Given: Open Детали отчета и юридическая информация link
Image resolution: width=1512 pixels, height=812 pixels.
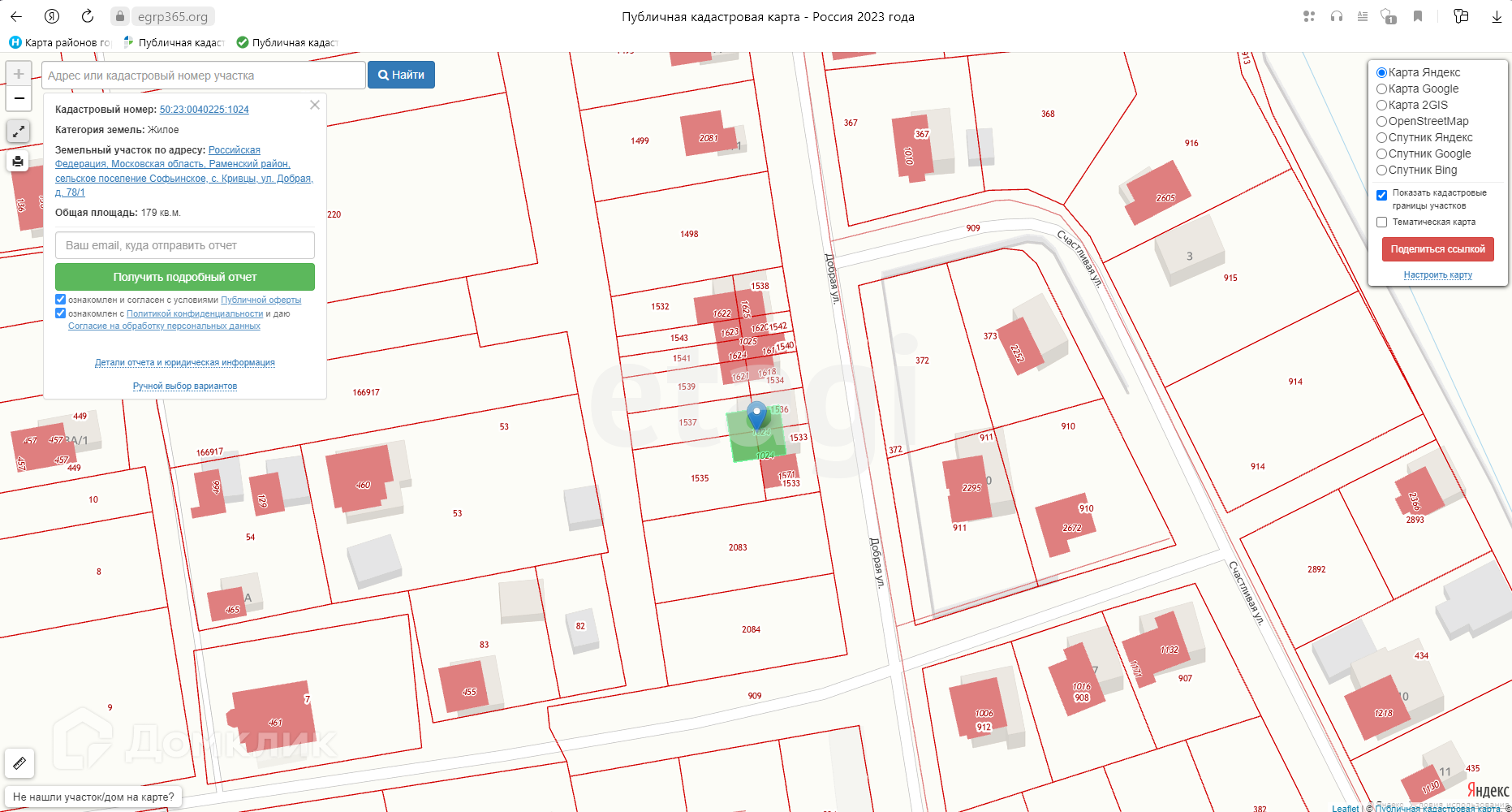Looking at the screenshot, I should click(185, 362).
